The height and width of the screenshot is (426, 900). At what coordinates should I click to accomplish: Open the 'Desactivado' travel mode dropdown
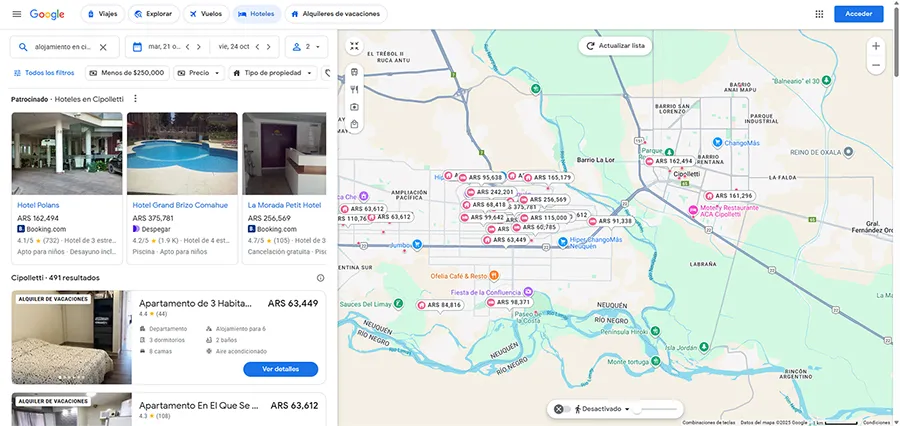tap(604, 409)
